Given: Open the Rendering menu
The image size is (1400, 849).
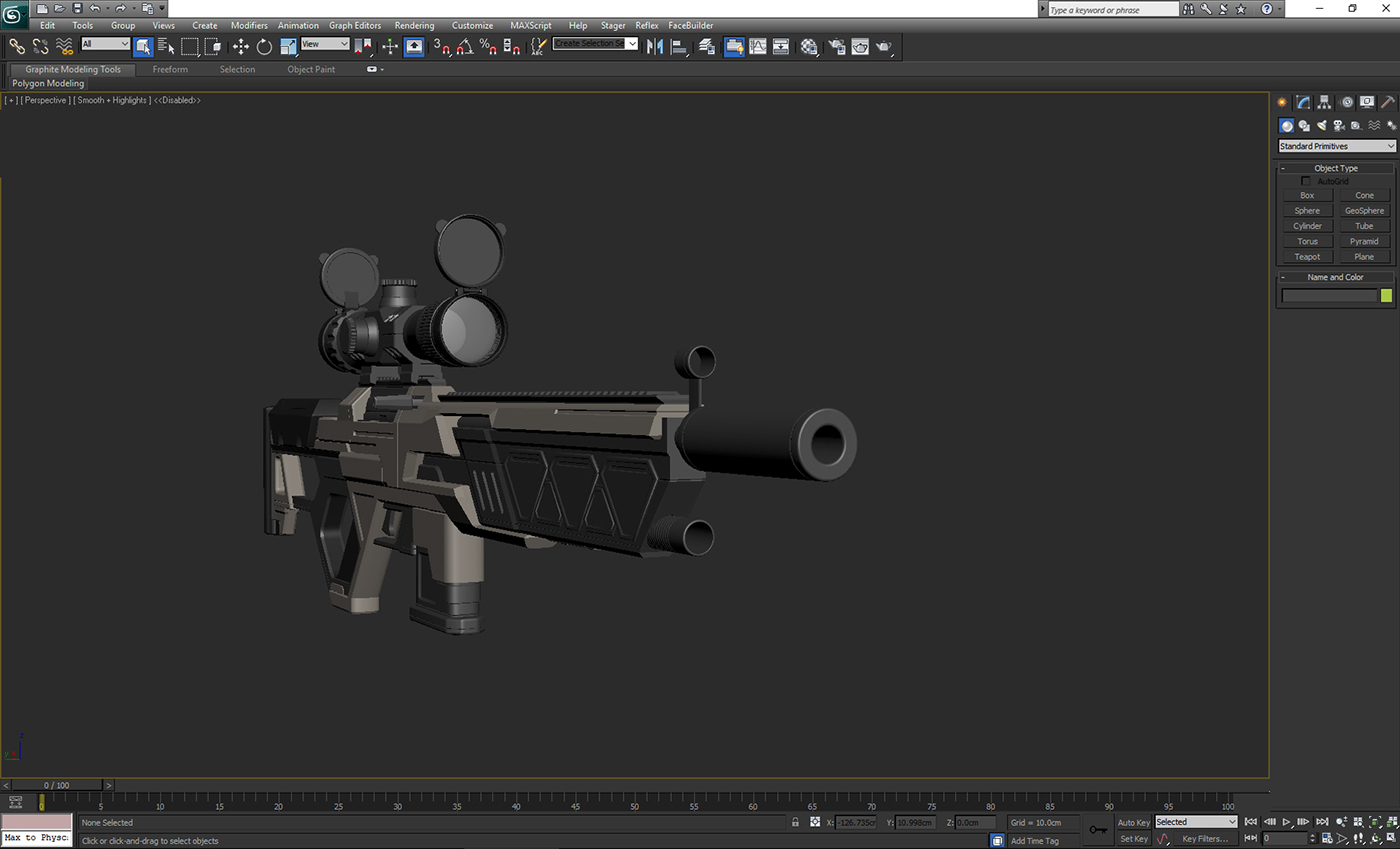Looking at the screenshot, I should (x=414, y=25).
